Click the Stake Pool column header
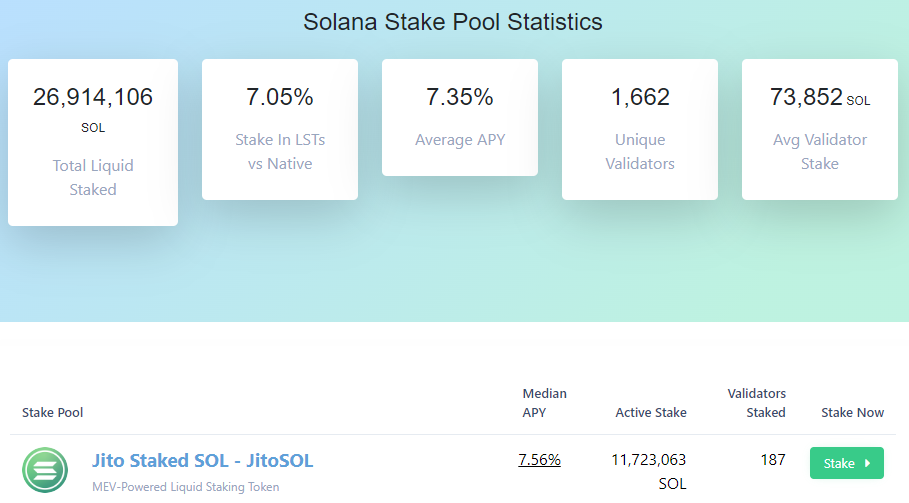 (x=53, y=413)
